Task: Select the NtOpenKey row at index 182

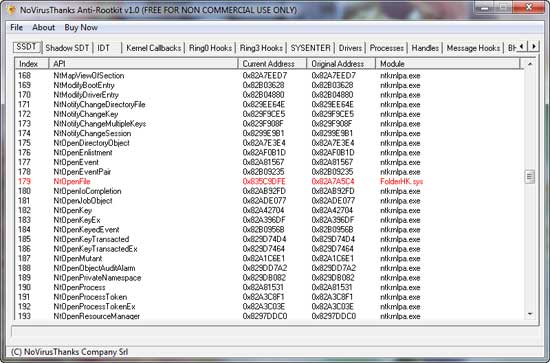Action: click(269, 210)
